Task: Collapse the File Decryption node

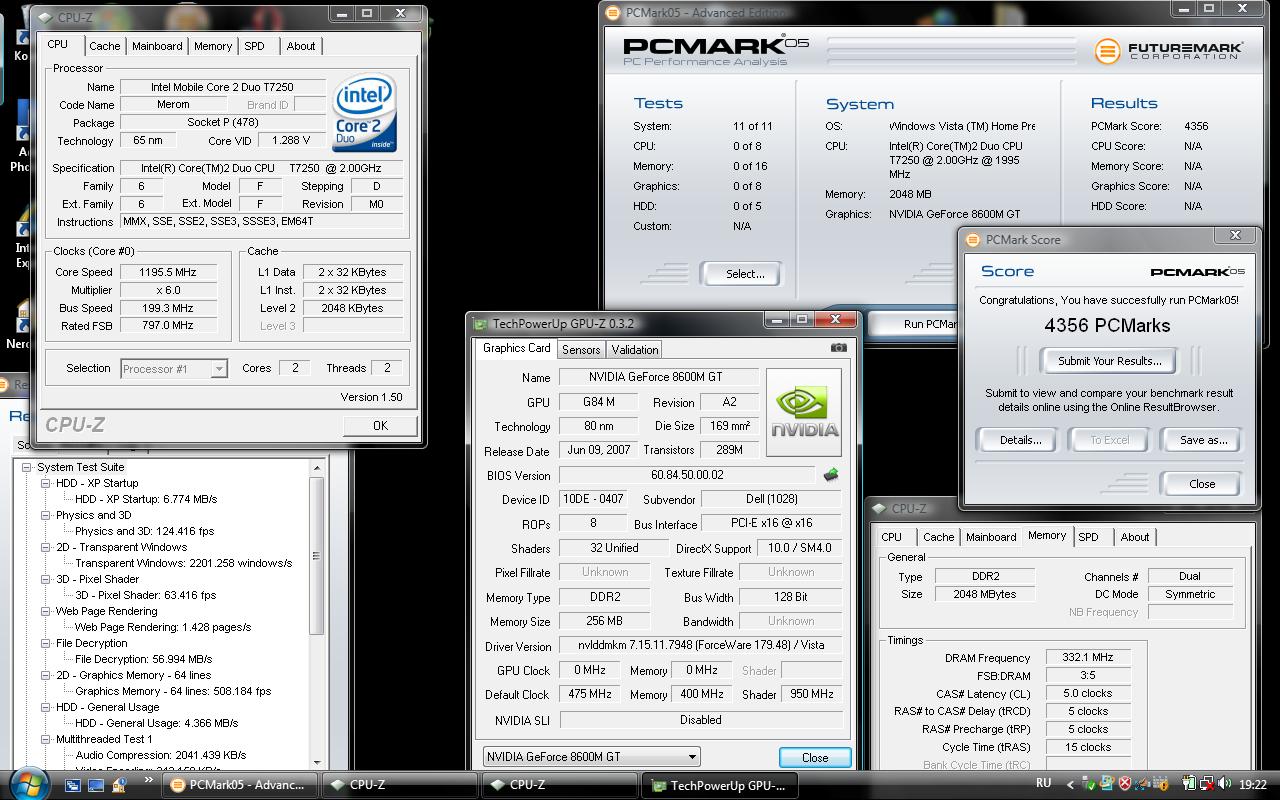Action: pos(46,643)
